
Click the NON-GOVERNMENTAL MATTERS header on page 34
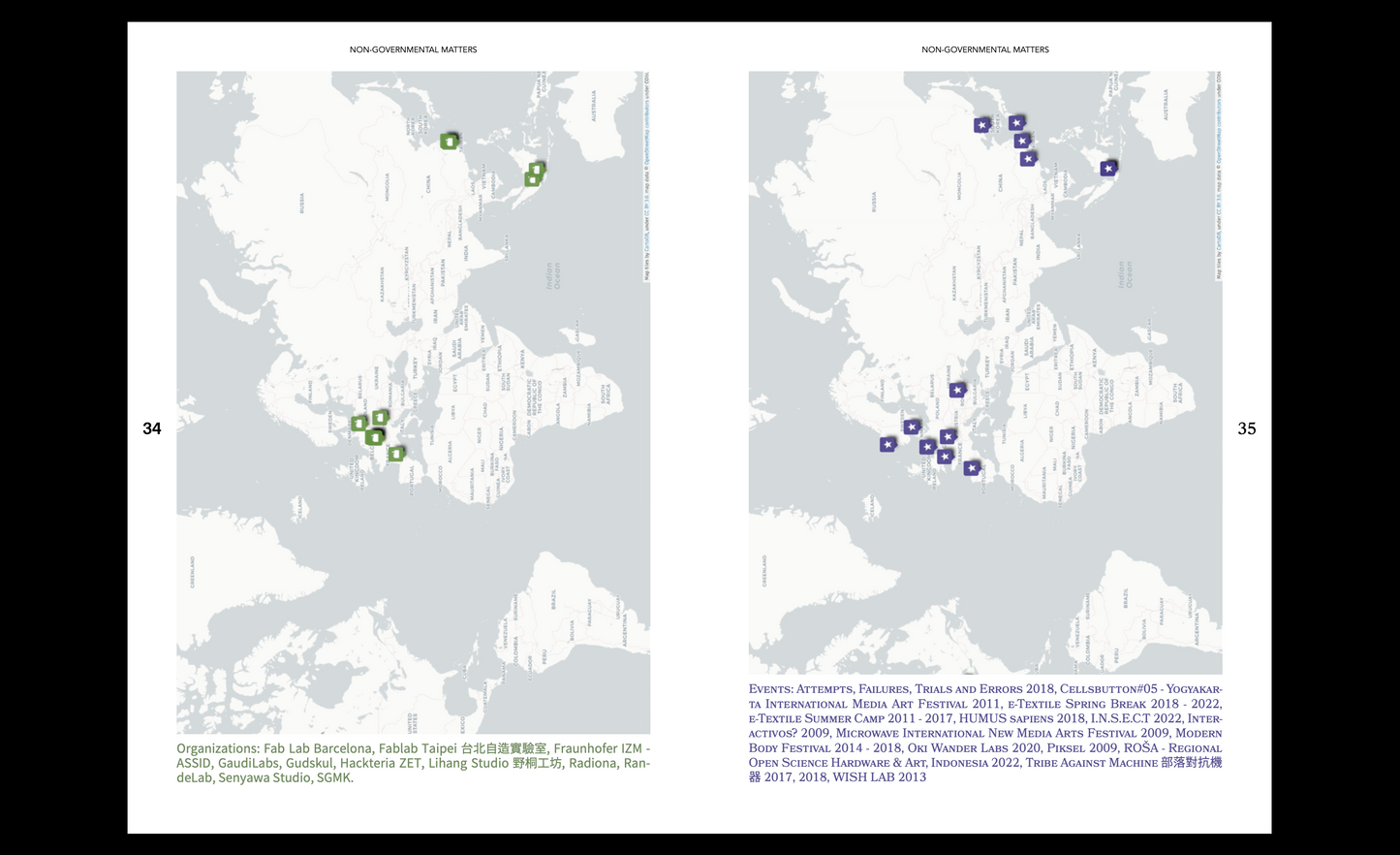coord(414,49)
